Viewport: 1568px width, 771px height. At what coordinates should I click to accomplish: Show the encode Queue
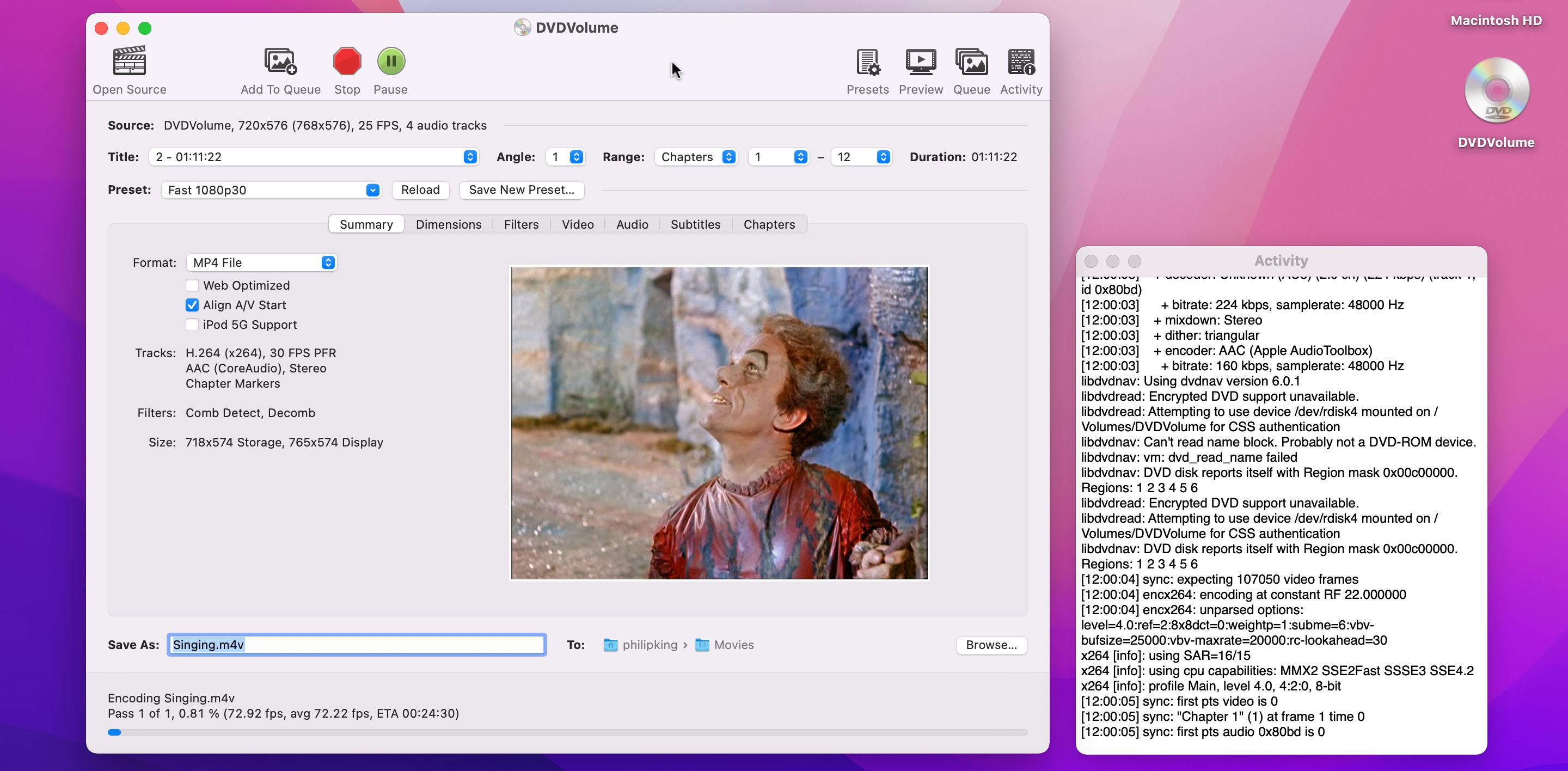971,69
